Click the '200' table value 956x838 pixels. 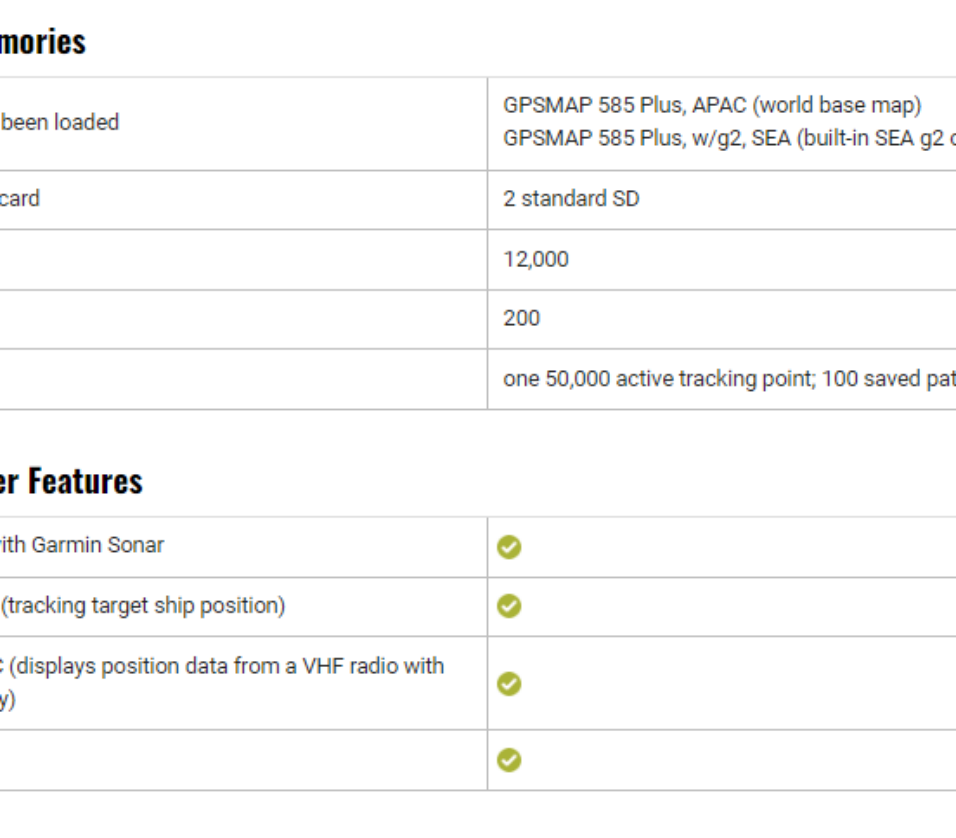(521, 319)
